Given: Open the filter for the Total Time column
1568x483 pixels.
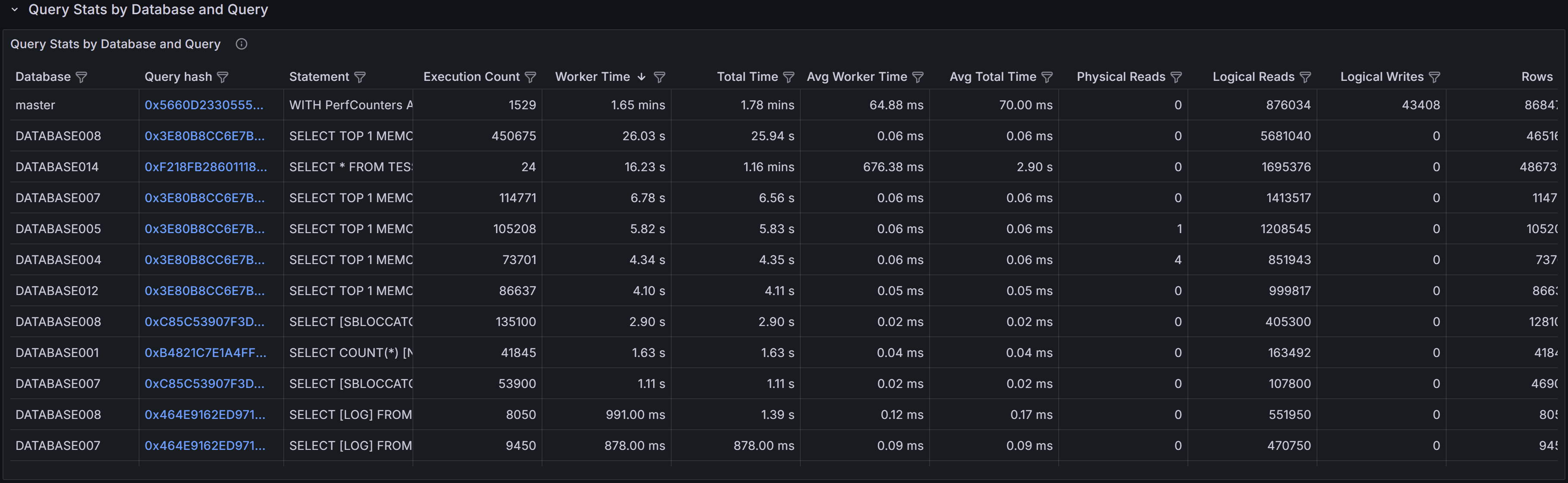Looking at the screenshot, I should [x=789, y=77].
